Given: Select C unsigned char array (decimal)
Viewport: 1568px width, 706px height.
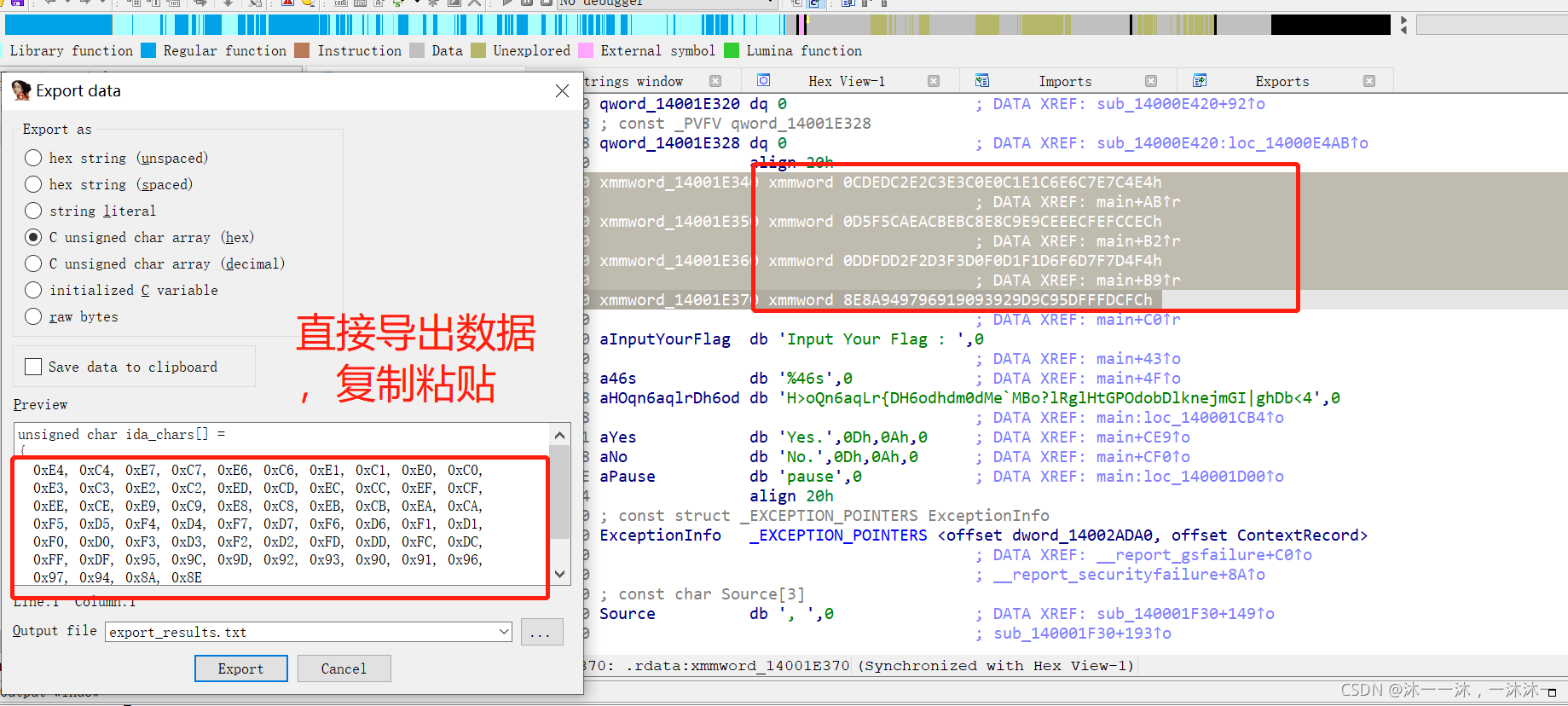Looking at the screenshot, I should tap(33, 263).
